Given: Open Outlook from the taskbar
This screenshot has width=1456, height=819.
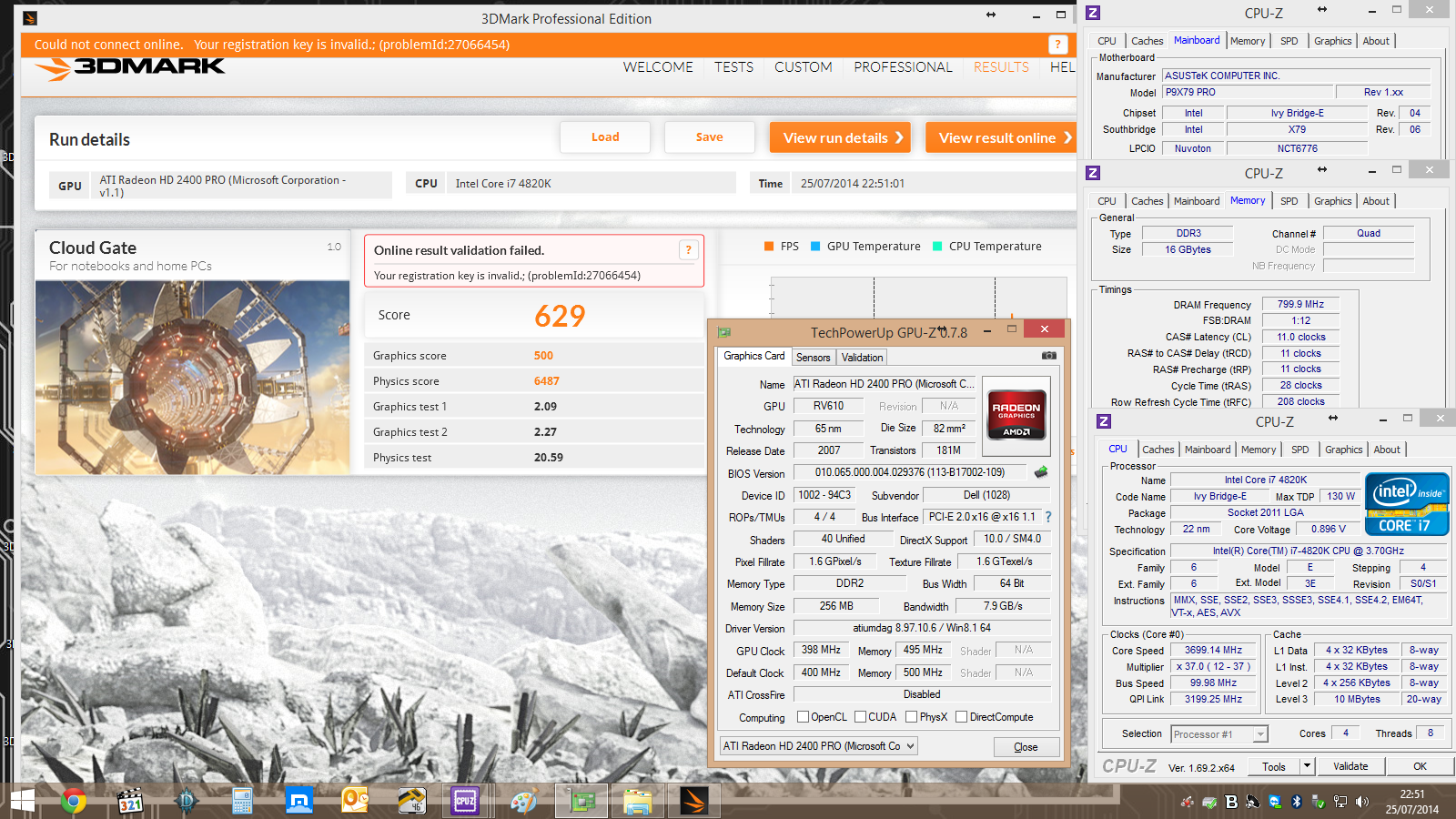Looking at the screenshot, I should [355, 801].
